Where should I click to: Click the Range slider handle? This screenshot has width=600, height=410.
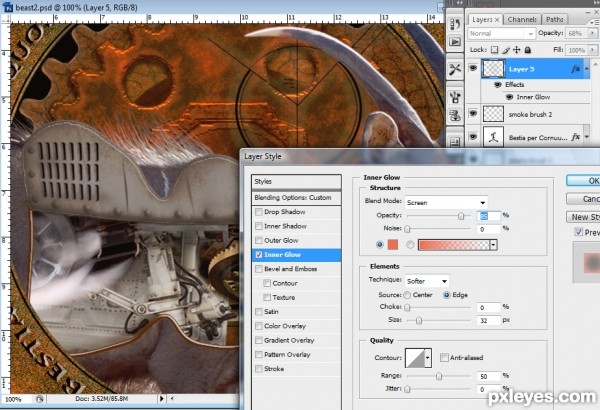(x=439, y=376)
